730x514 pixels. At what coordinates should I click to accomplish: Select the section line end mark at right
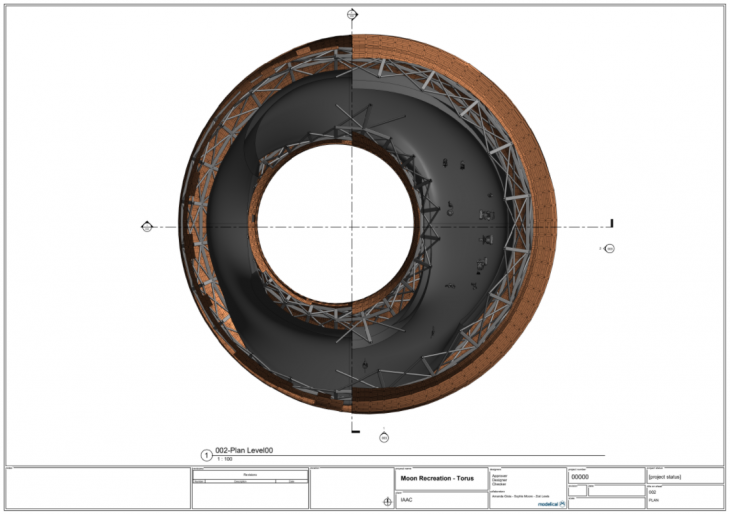[611, 225]
